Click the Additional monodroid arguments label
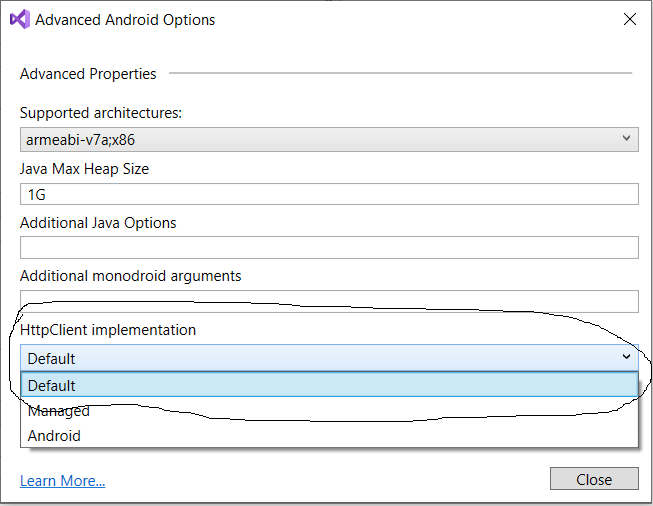 130,275
